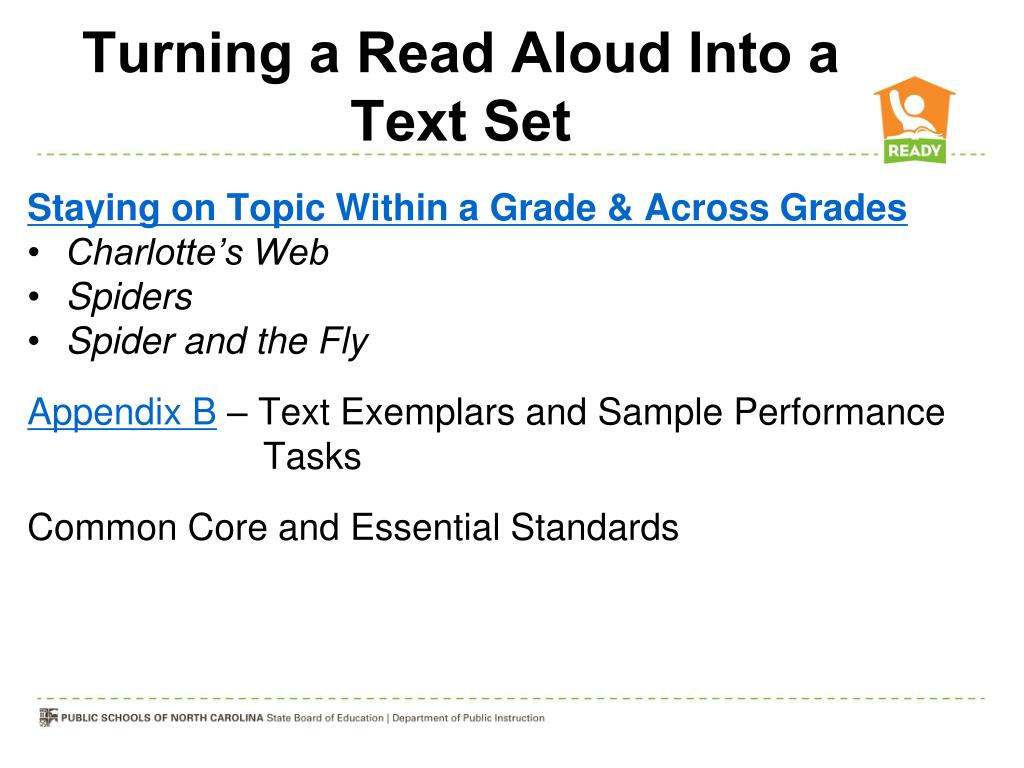Click the bullet point before Charlotte's Web
The height and width of the screenshot is (768, 1024).
pyautogui.click(x=34, y=253)
